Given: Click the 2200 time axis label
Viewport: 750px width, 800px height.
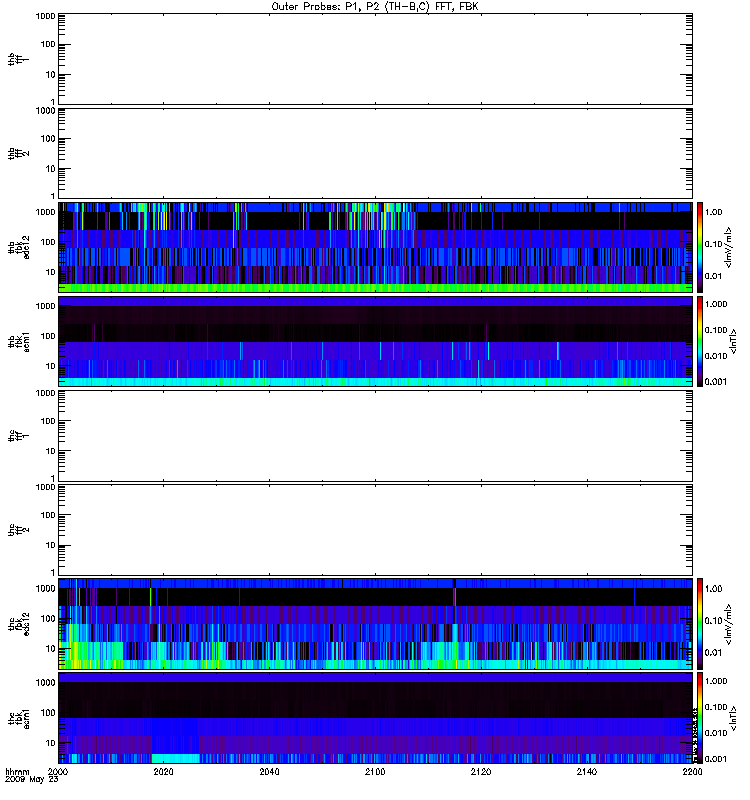Looking at the screenshot, I should click(692, 772).
